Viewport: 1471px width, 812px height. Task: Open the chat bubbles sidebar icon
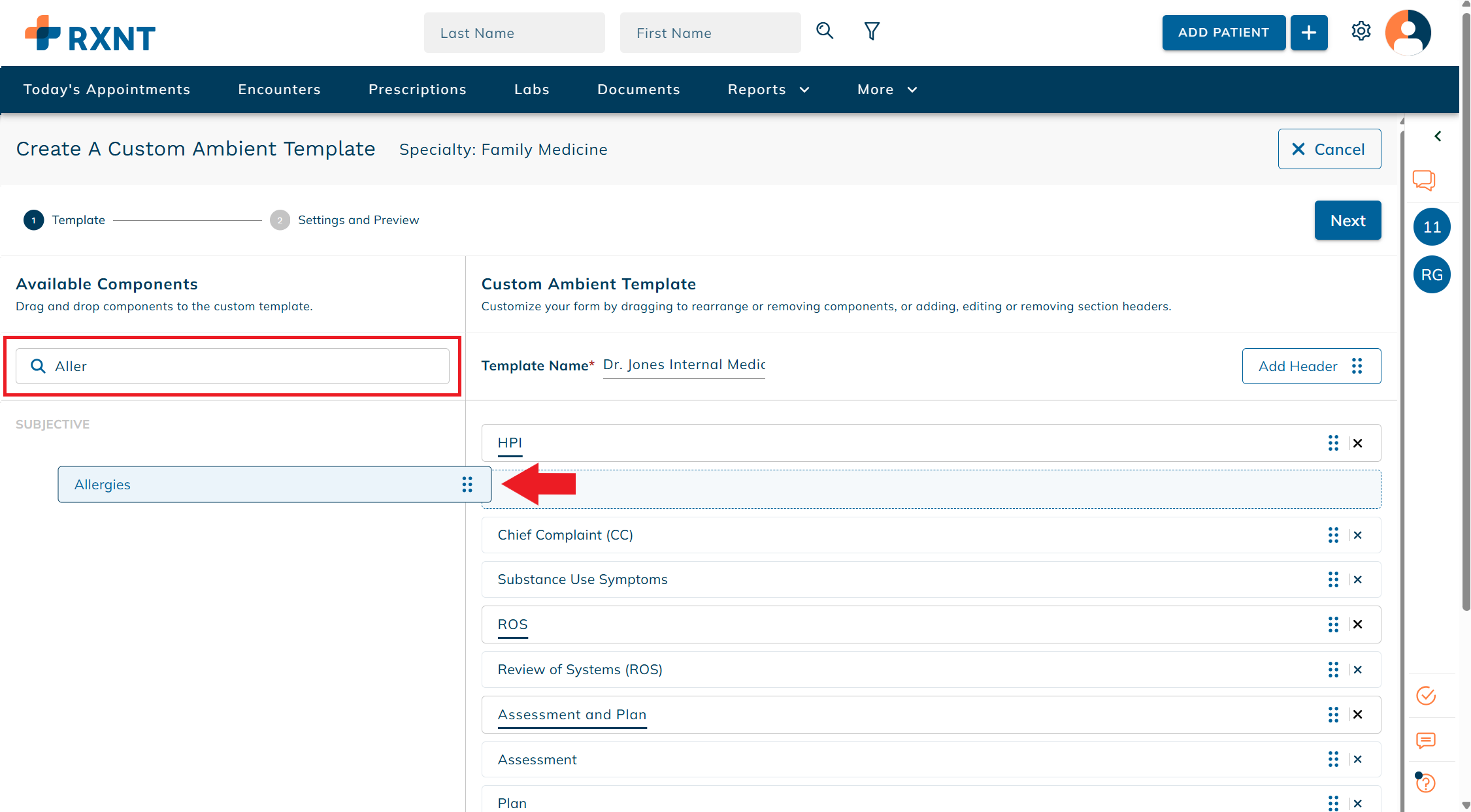1424,180
